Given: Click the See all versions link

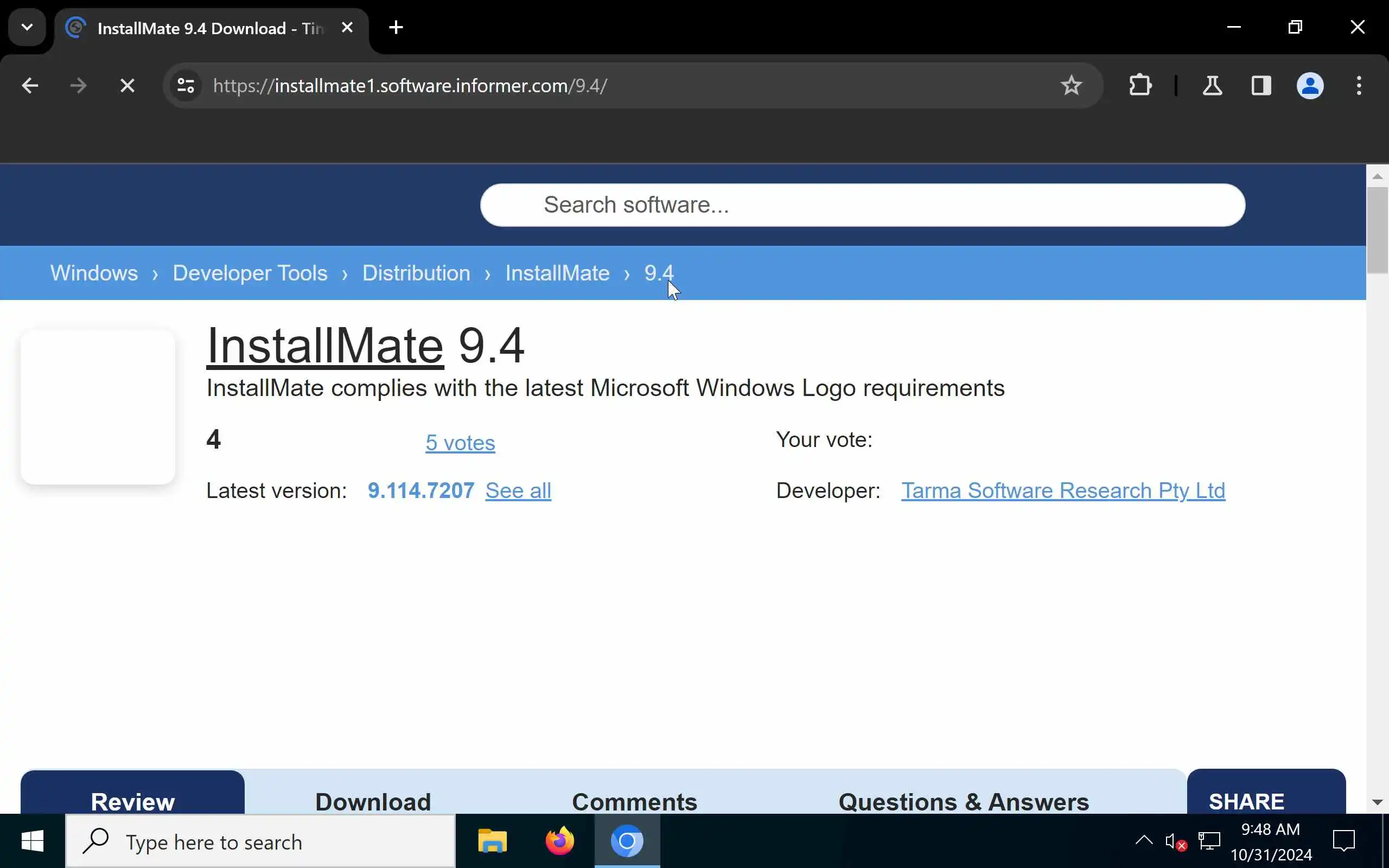Looking at the screenshot, I should [x=518, y=490].
